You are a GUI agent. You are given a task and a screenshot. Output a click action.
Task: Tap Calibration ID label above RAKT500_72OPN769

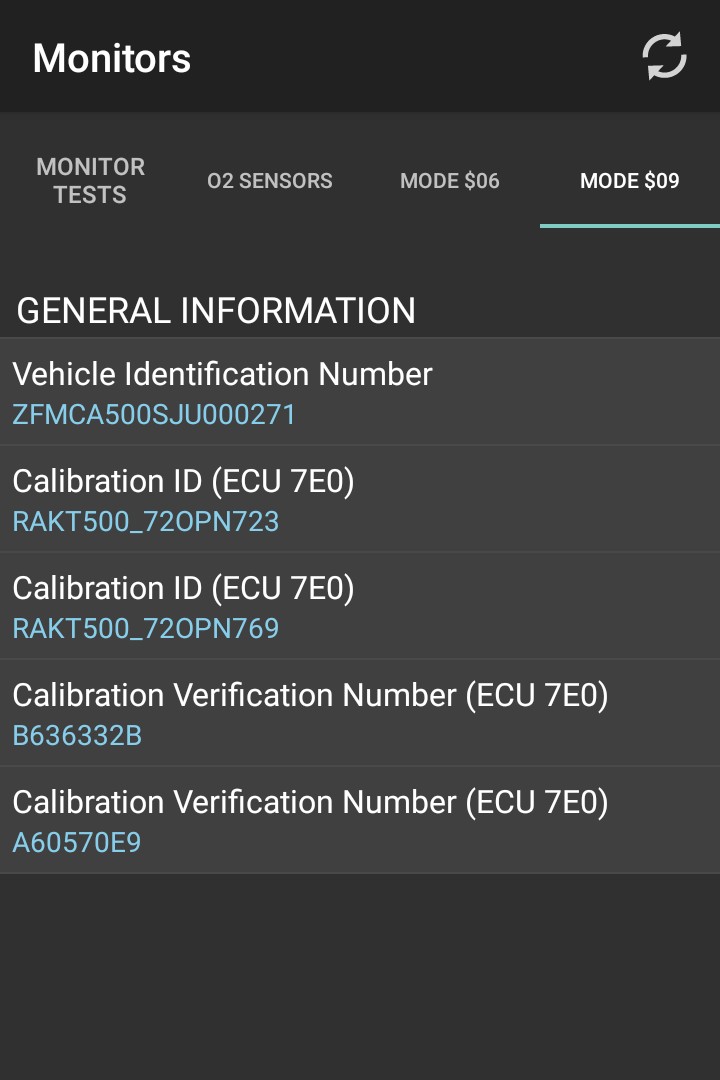[x=183, y=588]
